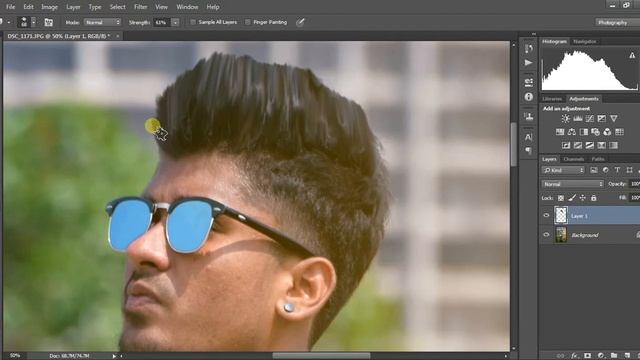This screenshot has width=640, height=360.
Task: Toggle lock transparent pixels
Action: tap(561, 198)
